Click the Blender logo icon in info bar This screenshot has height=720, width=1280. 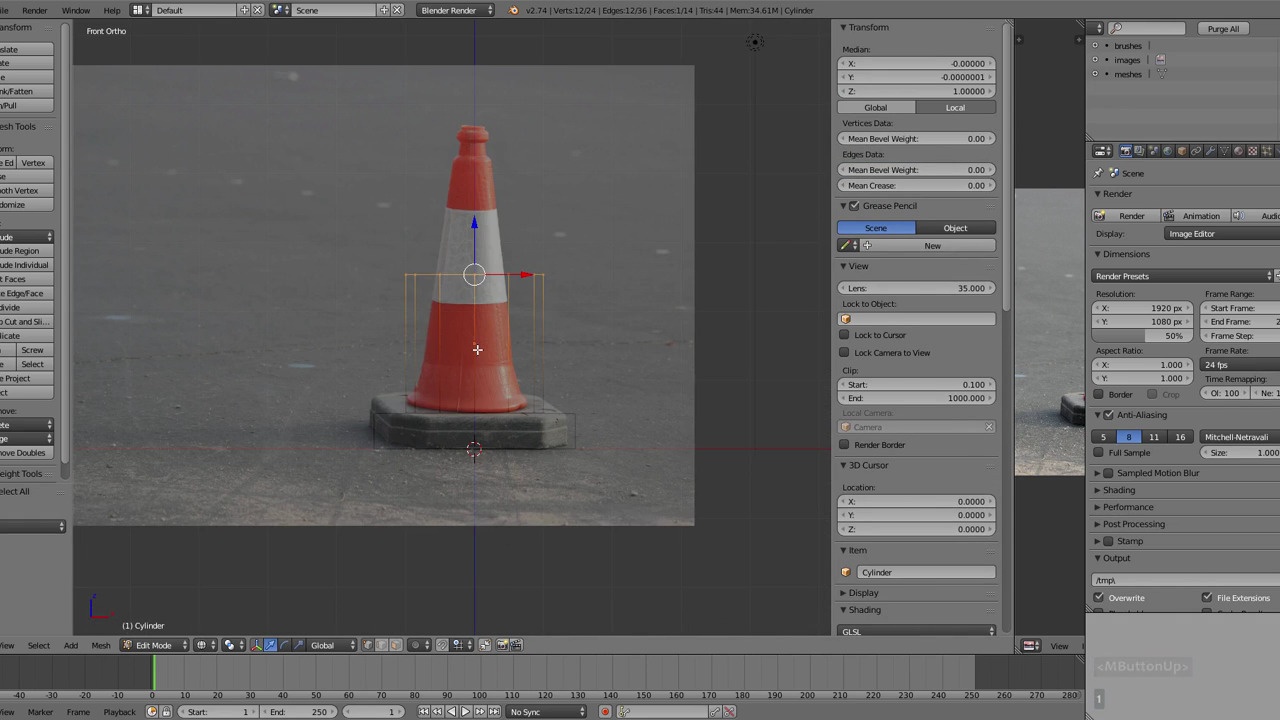514,10
